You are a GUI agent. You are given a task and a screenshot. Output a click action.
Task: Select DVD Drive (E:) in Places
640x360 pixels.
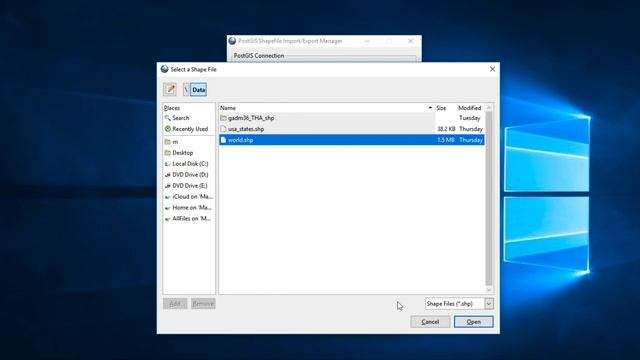(189, 186)
